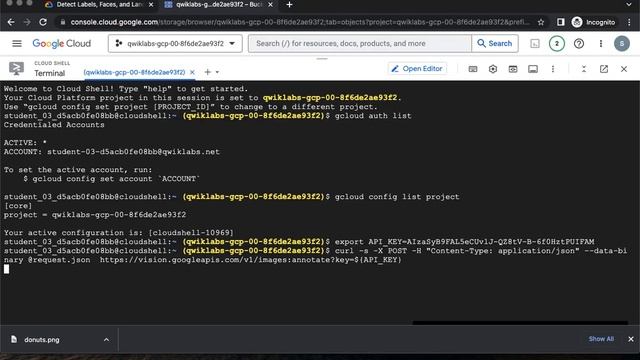Add a new terminal tab
Image resolution: width=640 pixels, height=360 pixels.
pos(207,72)
